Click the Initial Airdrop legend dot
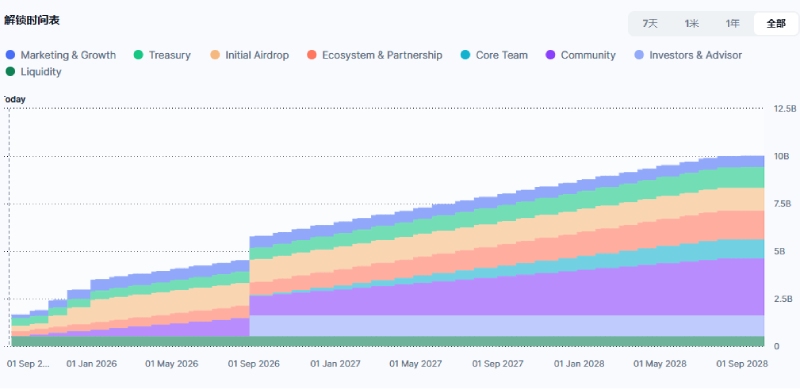Screen dimensions: 800x389 tap(215, 55)
